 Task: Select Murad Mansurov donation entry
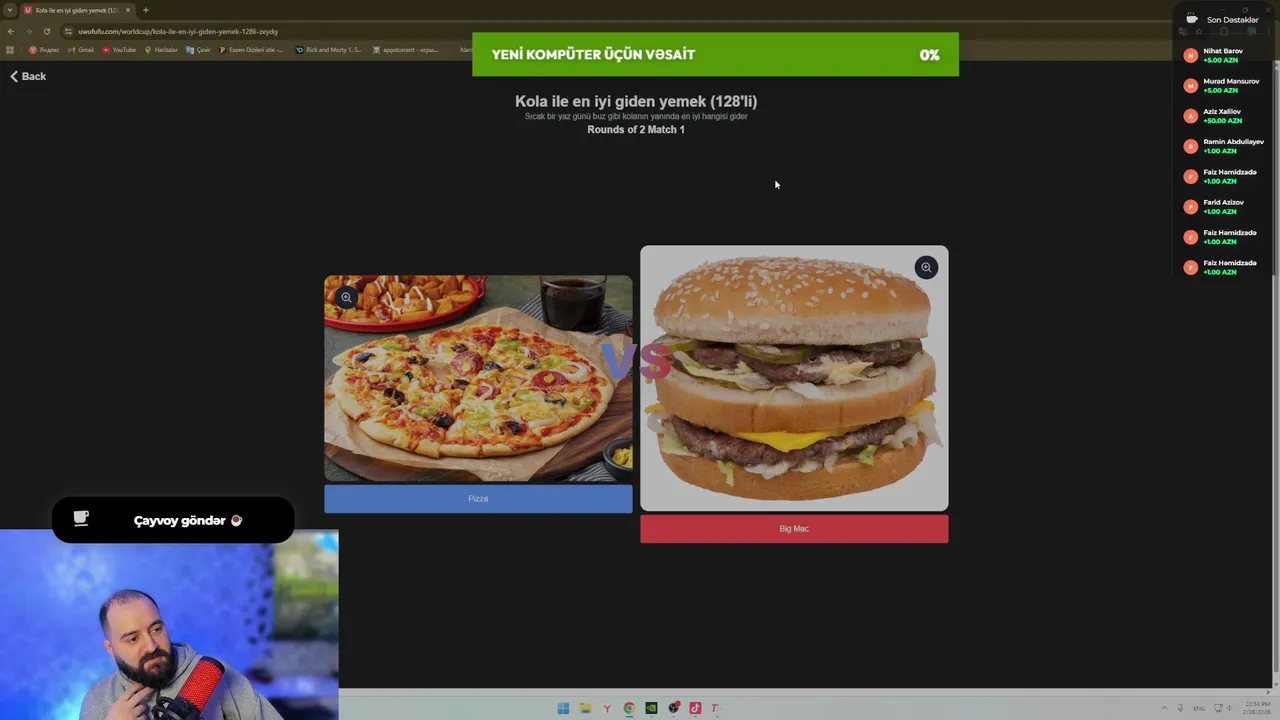[1224, 85]
